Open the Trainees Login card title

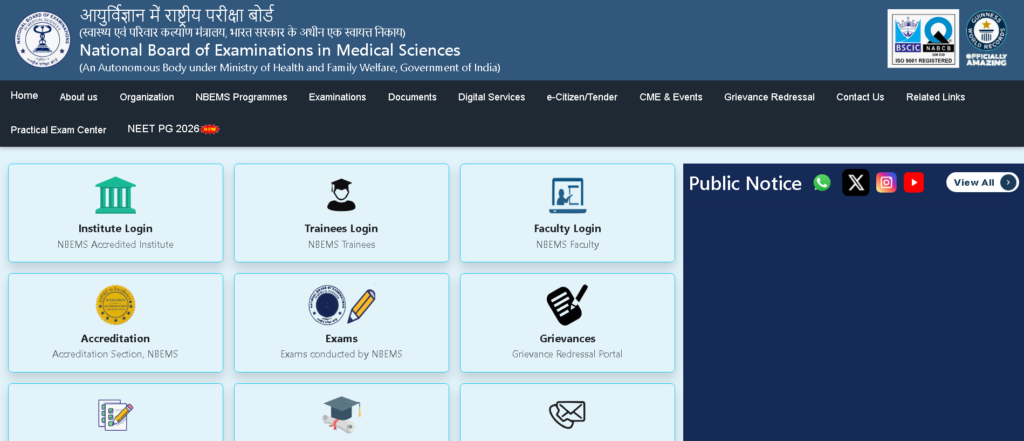[341, 229]
